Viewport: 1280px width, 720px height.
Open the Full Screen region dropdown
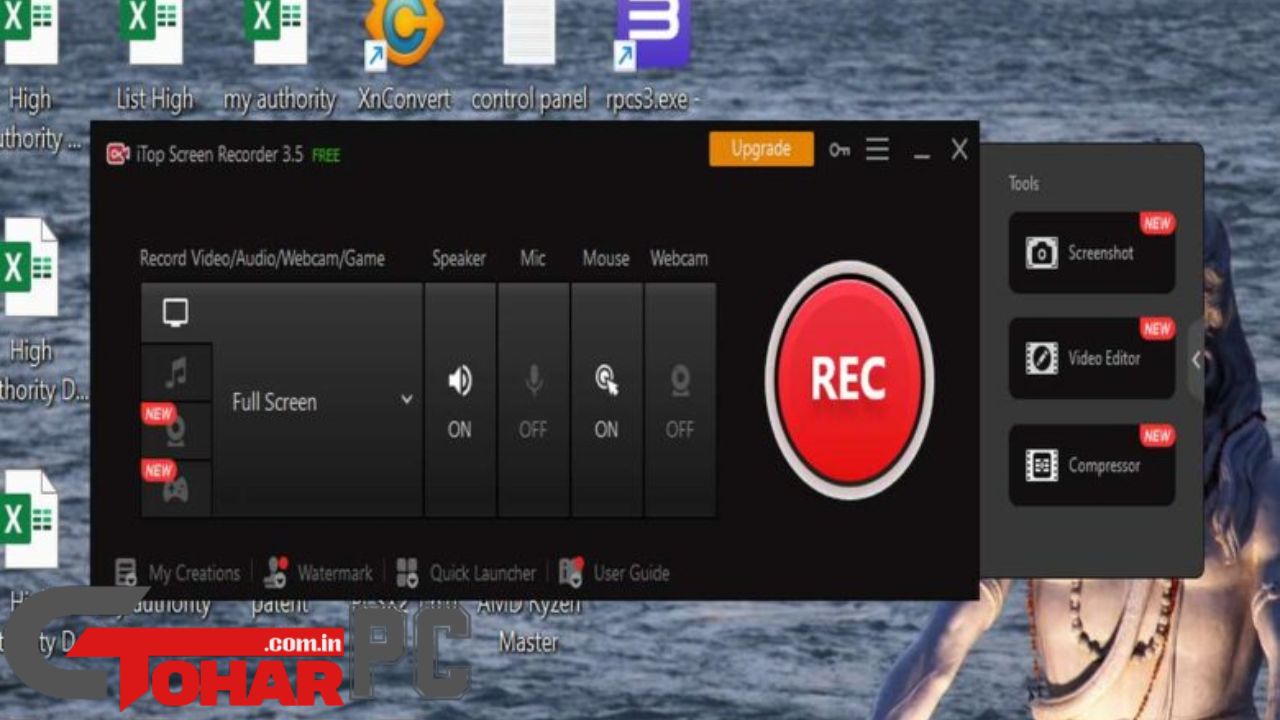[318, 401]
